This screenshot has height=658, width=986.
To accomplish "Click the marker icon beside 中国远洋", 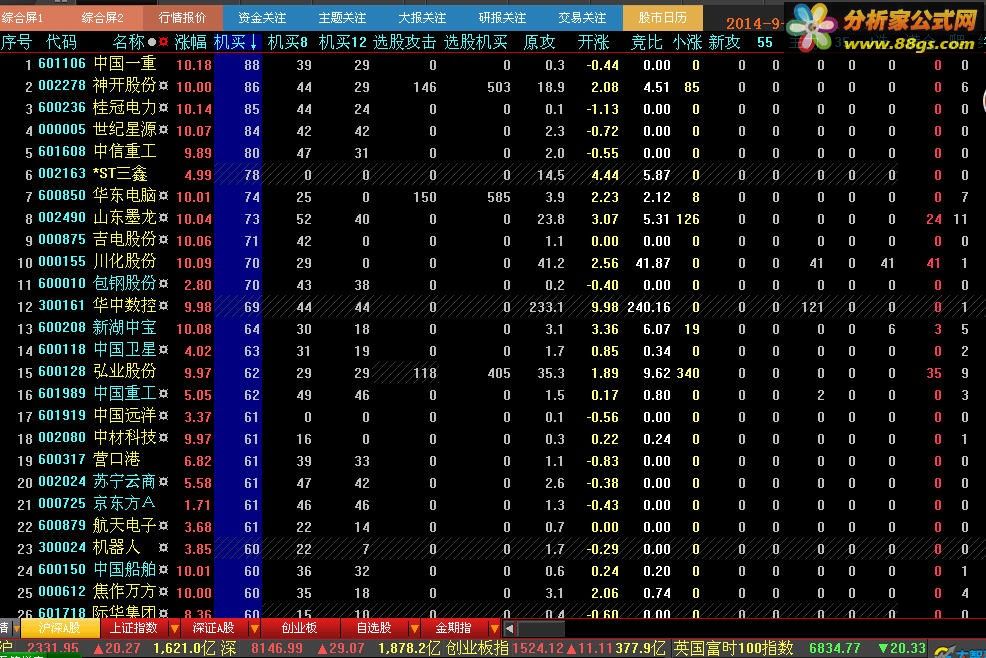I will point(163,416).
